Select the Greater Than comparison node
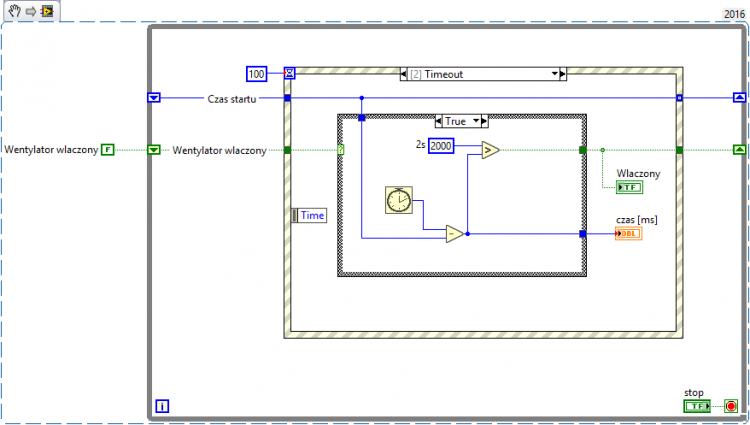750x425 pixels. [x=490, y=150]
